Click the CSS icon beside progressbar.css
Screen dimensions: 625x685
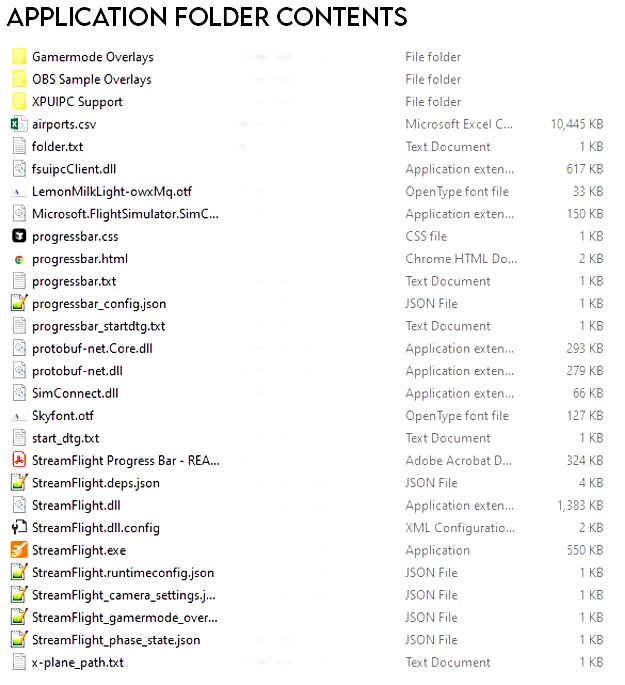(x=19, y=236)
